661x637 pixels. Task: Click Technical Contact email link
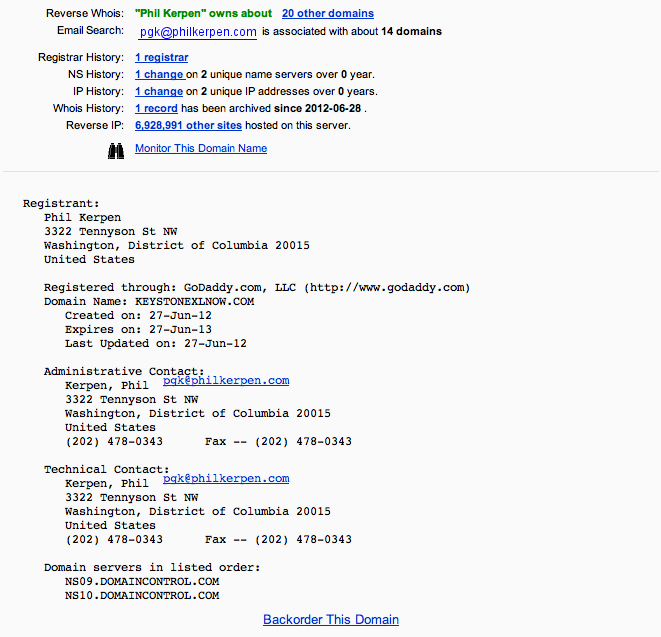(x=226, y=478)
